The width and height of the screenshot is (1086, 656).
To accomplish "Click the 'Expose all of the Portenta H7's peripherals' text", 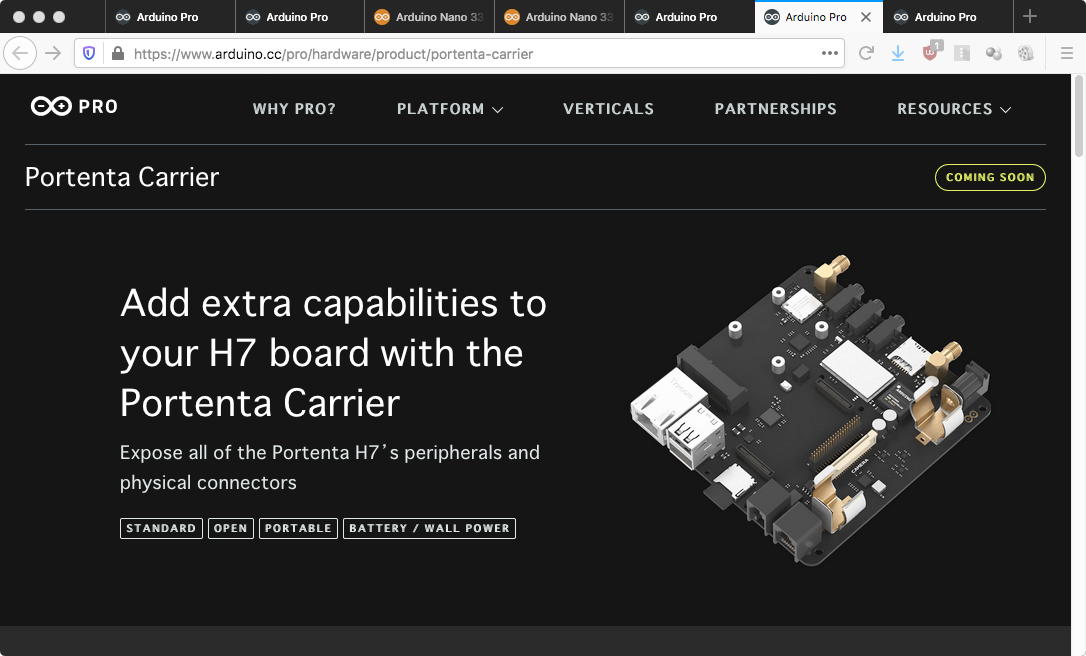I will tap(329, 468).
